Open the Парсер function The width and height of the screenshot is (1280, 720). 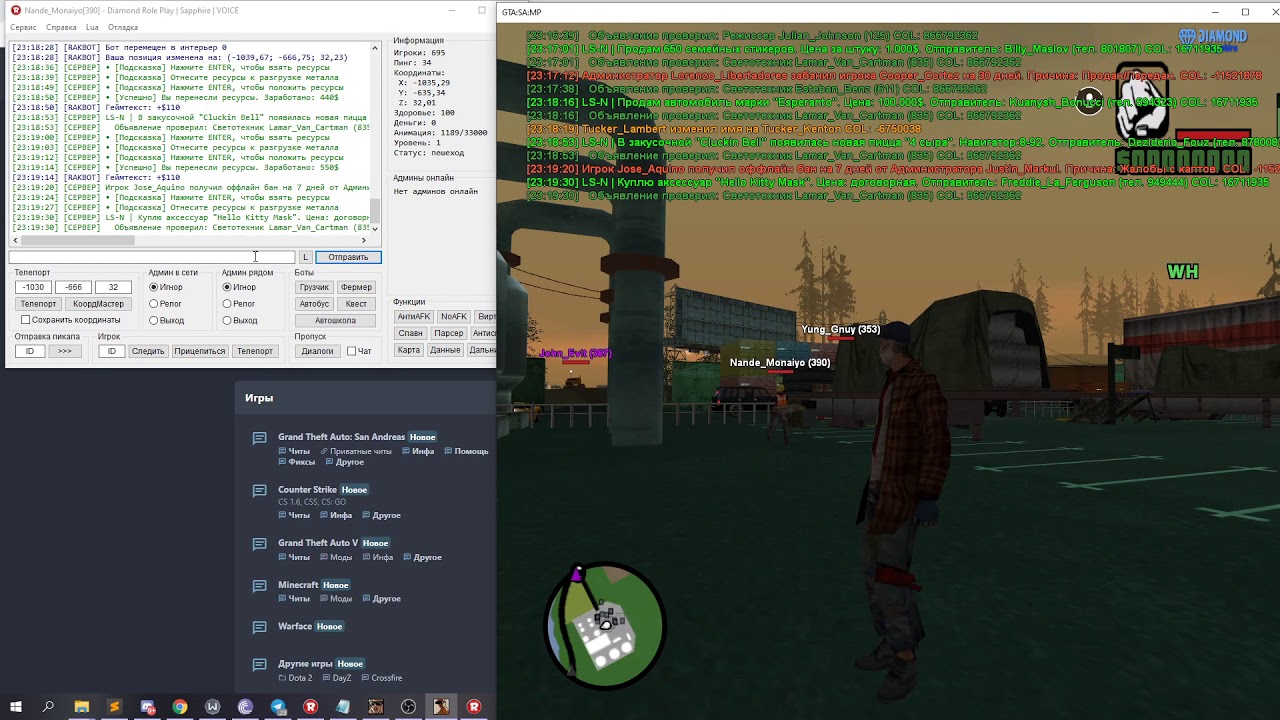[448, 333]
